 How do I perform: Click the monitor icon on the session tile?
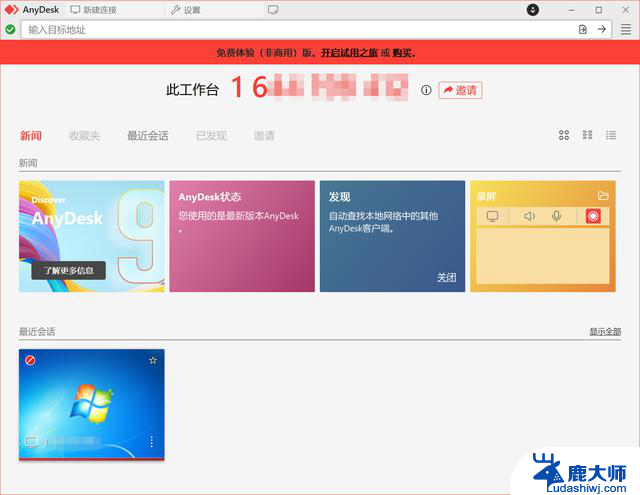[x=32, y=442]
